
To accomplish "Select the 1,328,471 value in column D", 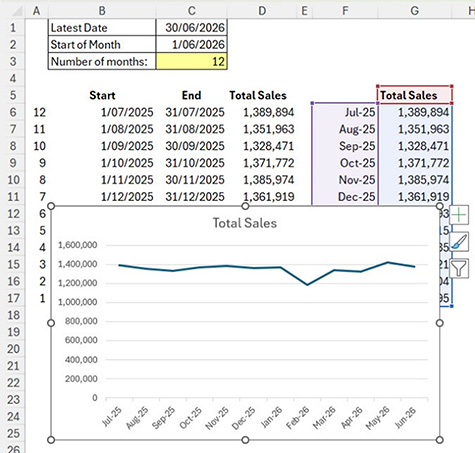I will coord(262,146).
